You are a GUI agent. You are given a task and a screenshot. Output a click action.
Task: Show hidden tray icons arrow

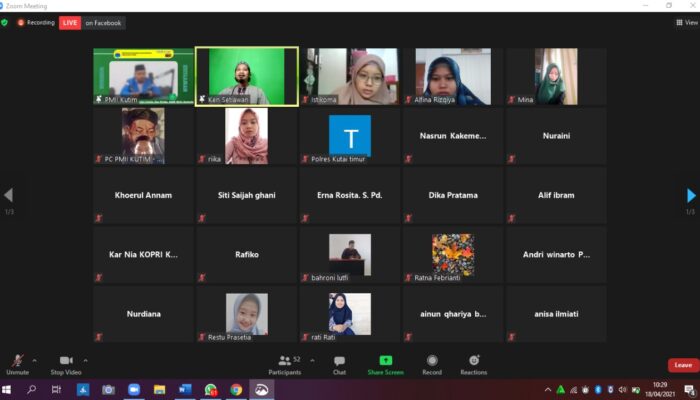tap(548, 390)
